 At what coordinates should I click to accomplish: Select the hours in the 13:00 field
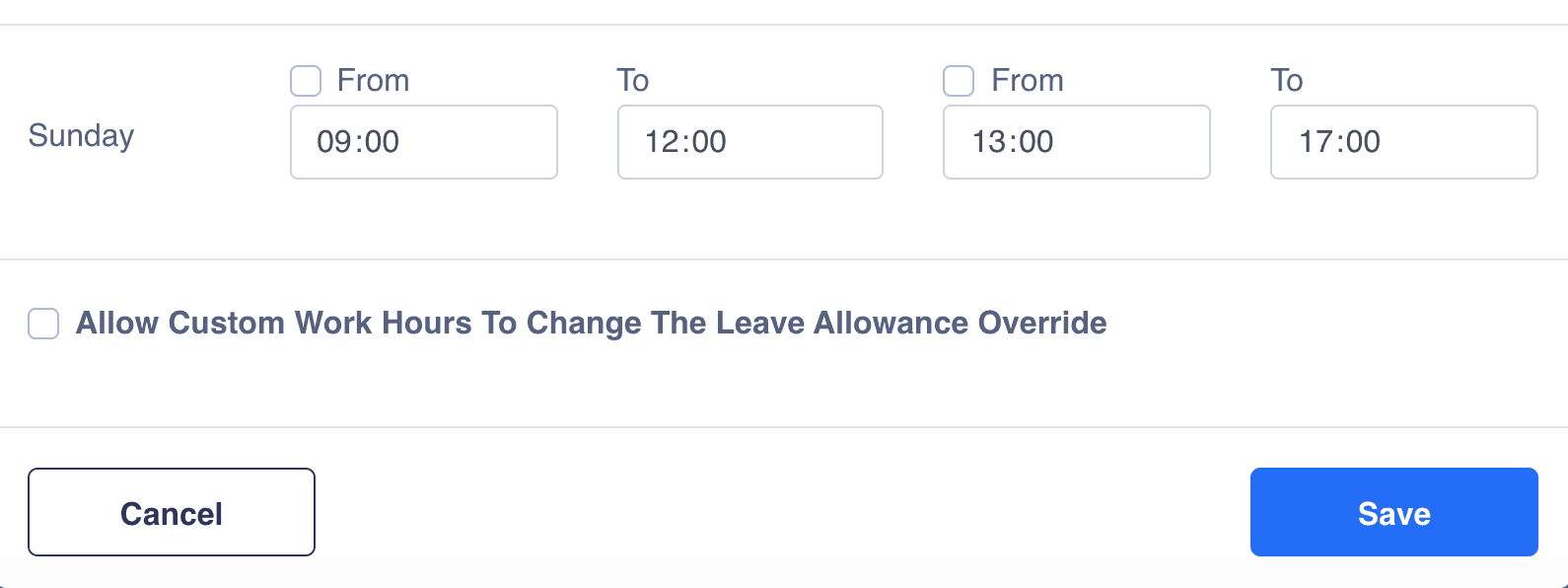987,142
